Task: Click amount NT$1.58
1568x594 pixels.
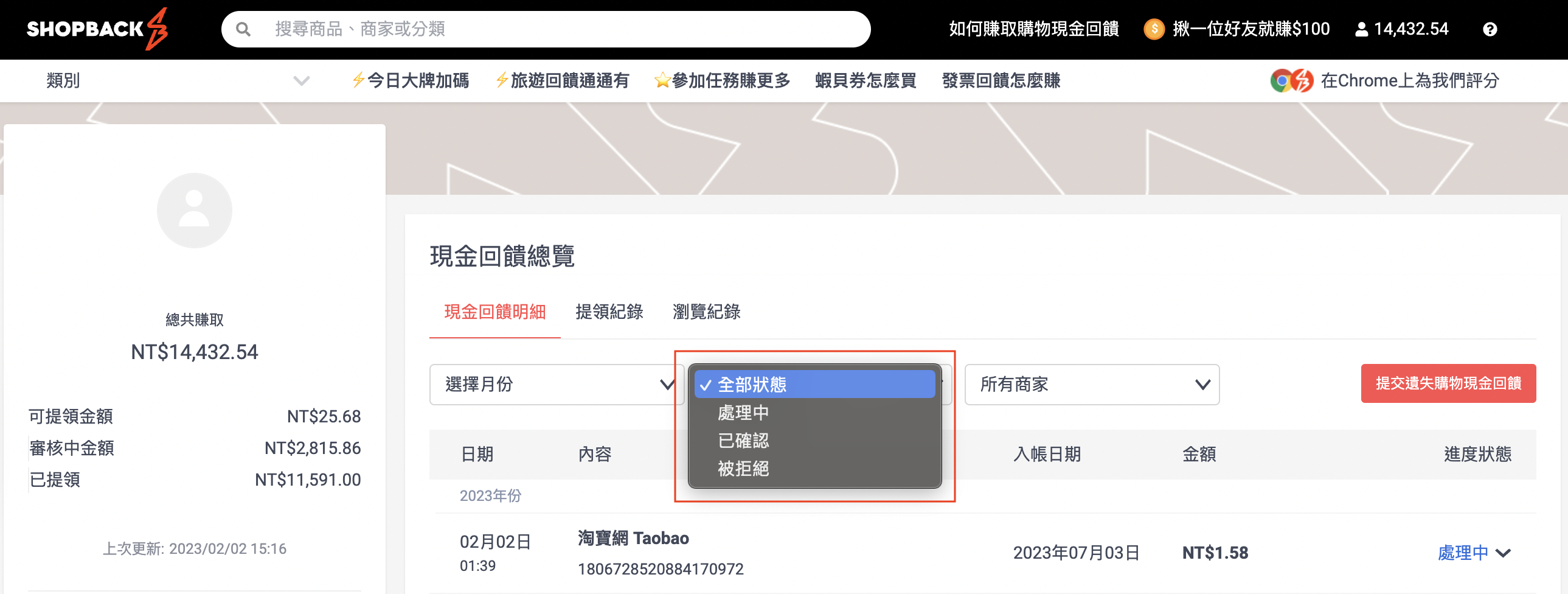Action: [1215, 553]
